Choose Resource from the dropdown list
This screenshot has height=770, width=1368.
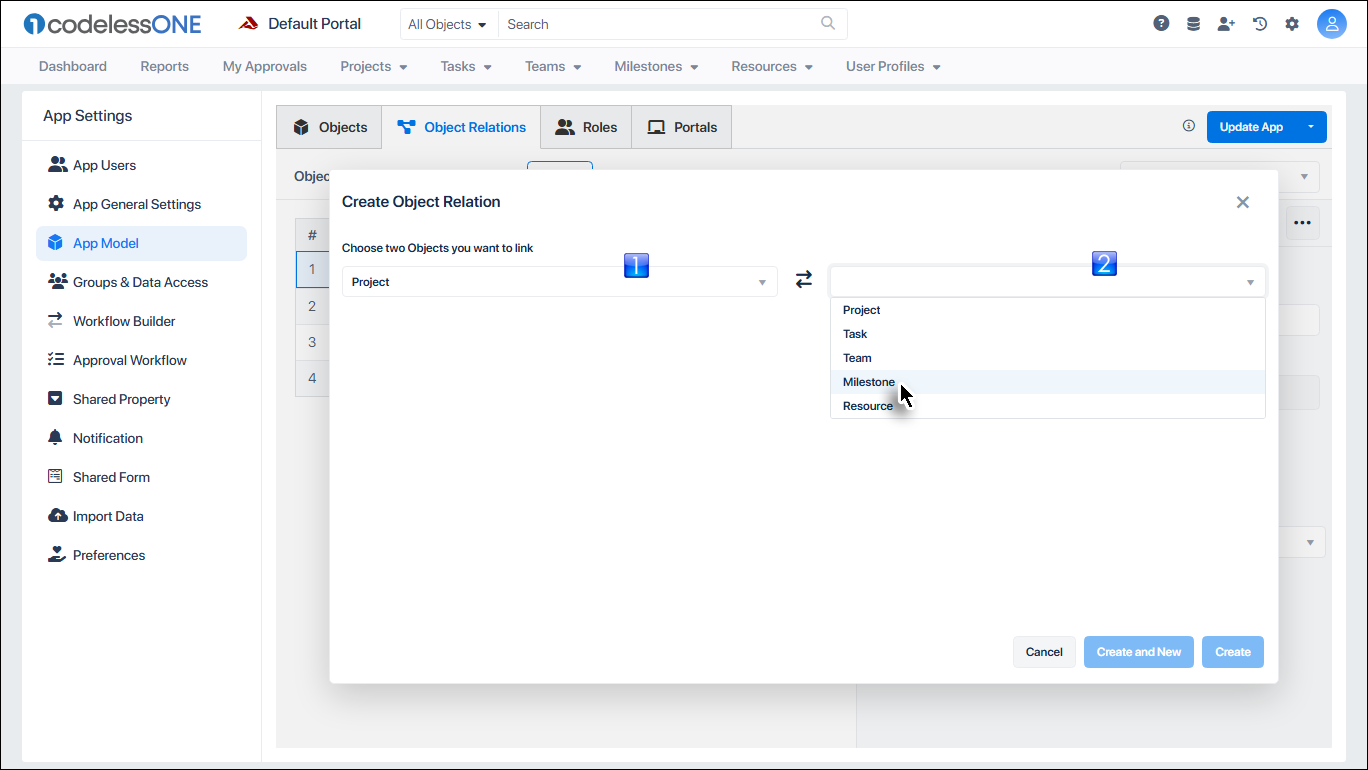pos(1048,406)
